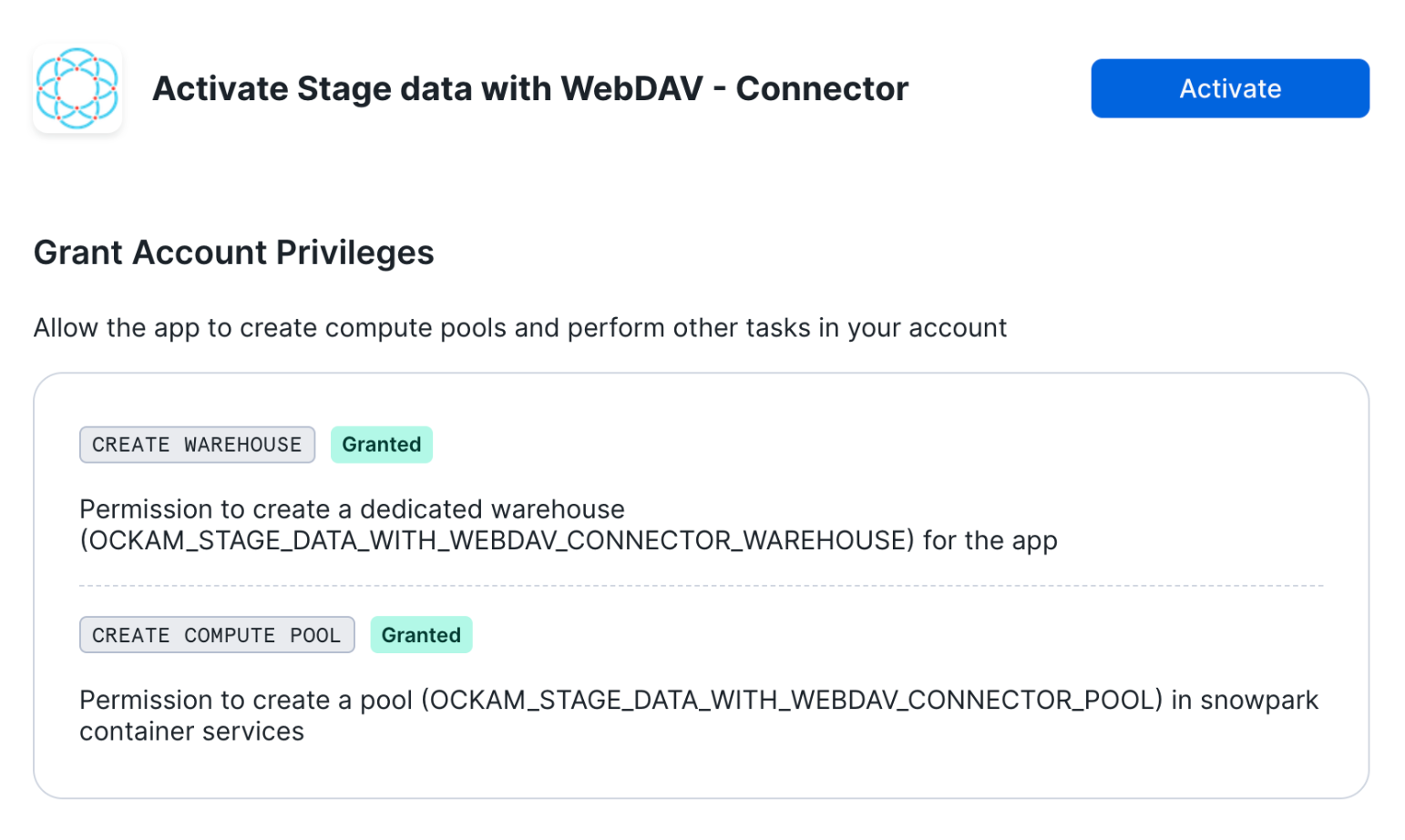Image resolution: width=1405 pixels, height=840 pixels.
Task: Click 'Permission to create a pool' text
Action: [246, 700]
